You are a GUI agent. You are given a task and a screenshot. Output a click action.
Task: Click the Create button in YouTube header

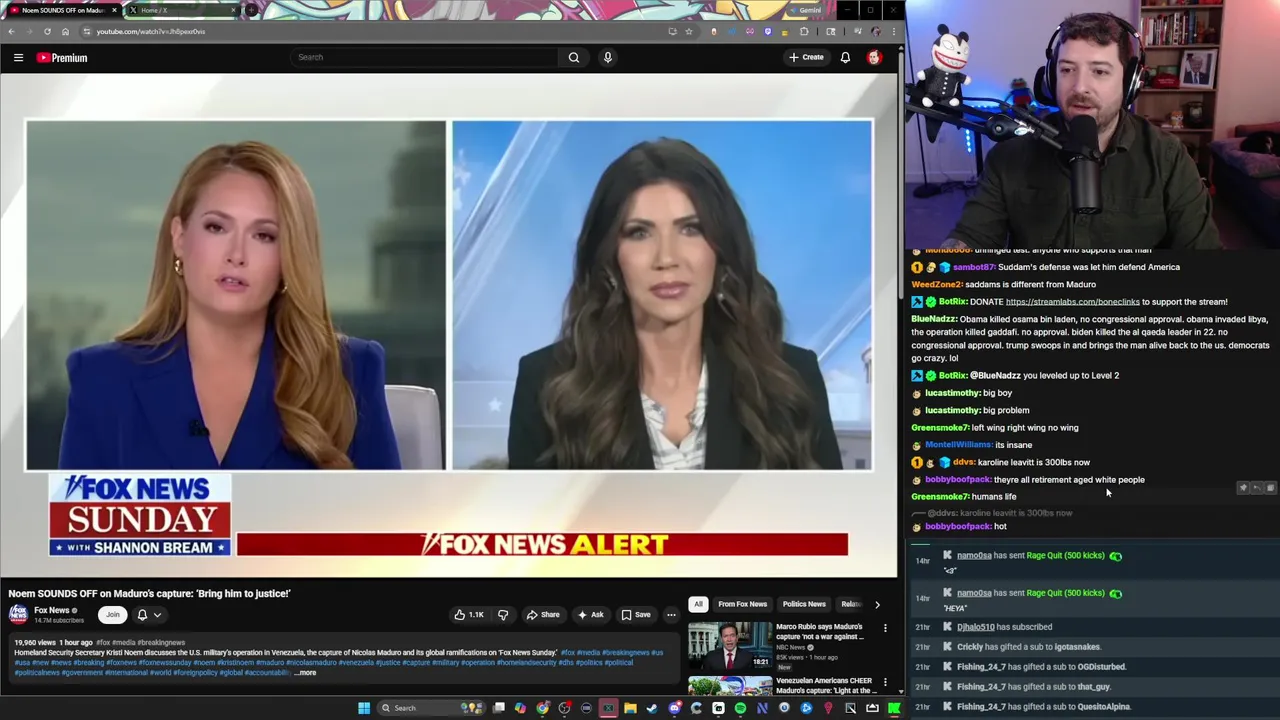806,57
